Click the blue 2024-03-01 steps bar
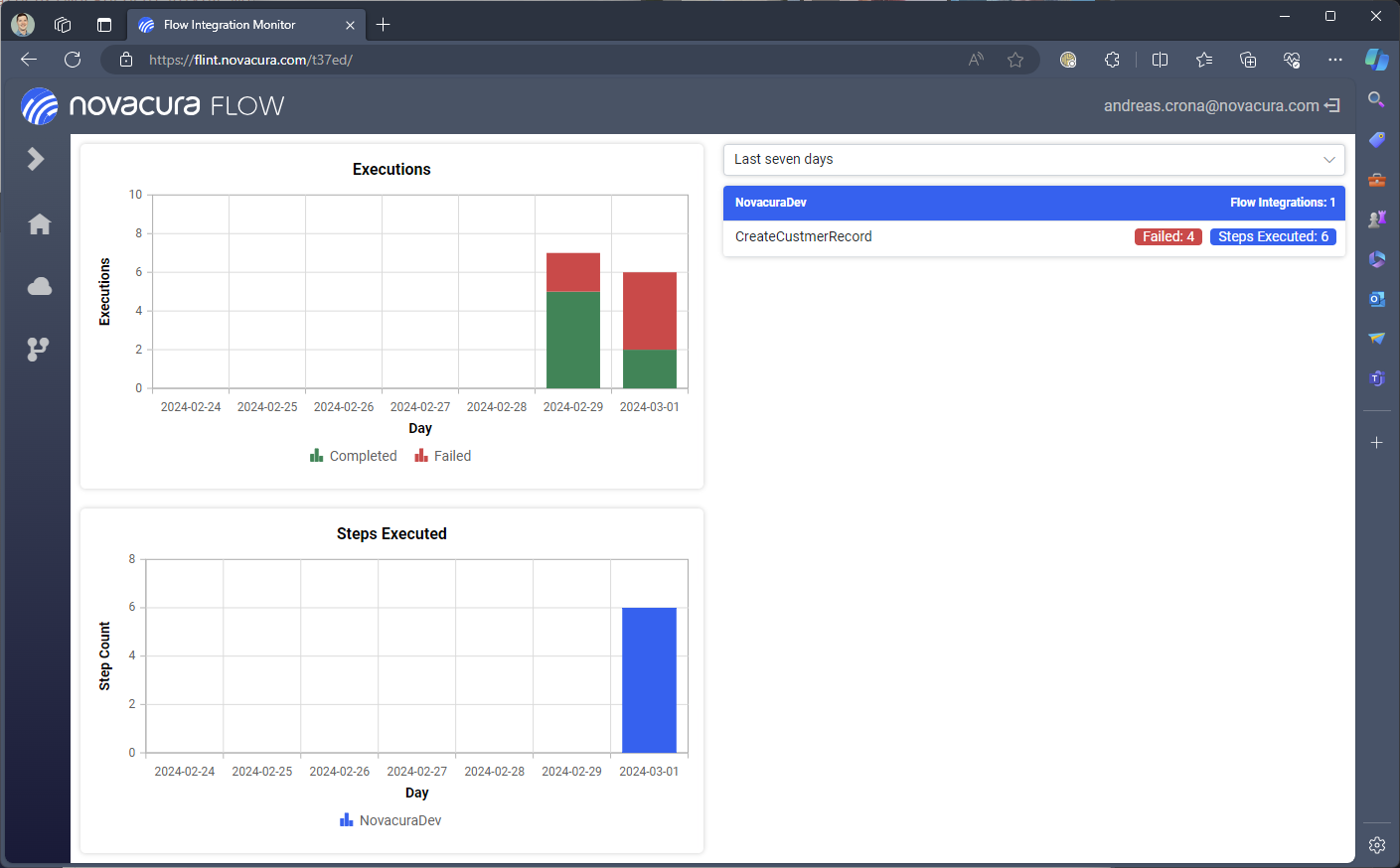Image resolution: width=1400 pixels, height=868 pixels. [x=649, y=680]
